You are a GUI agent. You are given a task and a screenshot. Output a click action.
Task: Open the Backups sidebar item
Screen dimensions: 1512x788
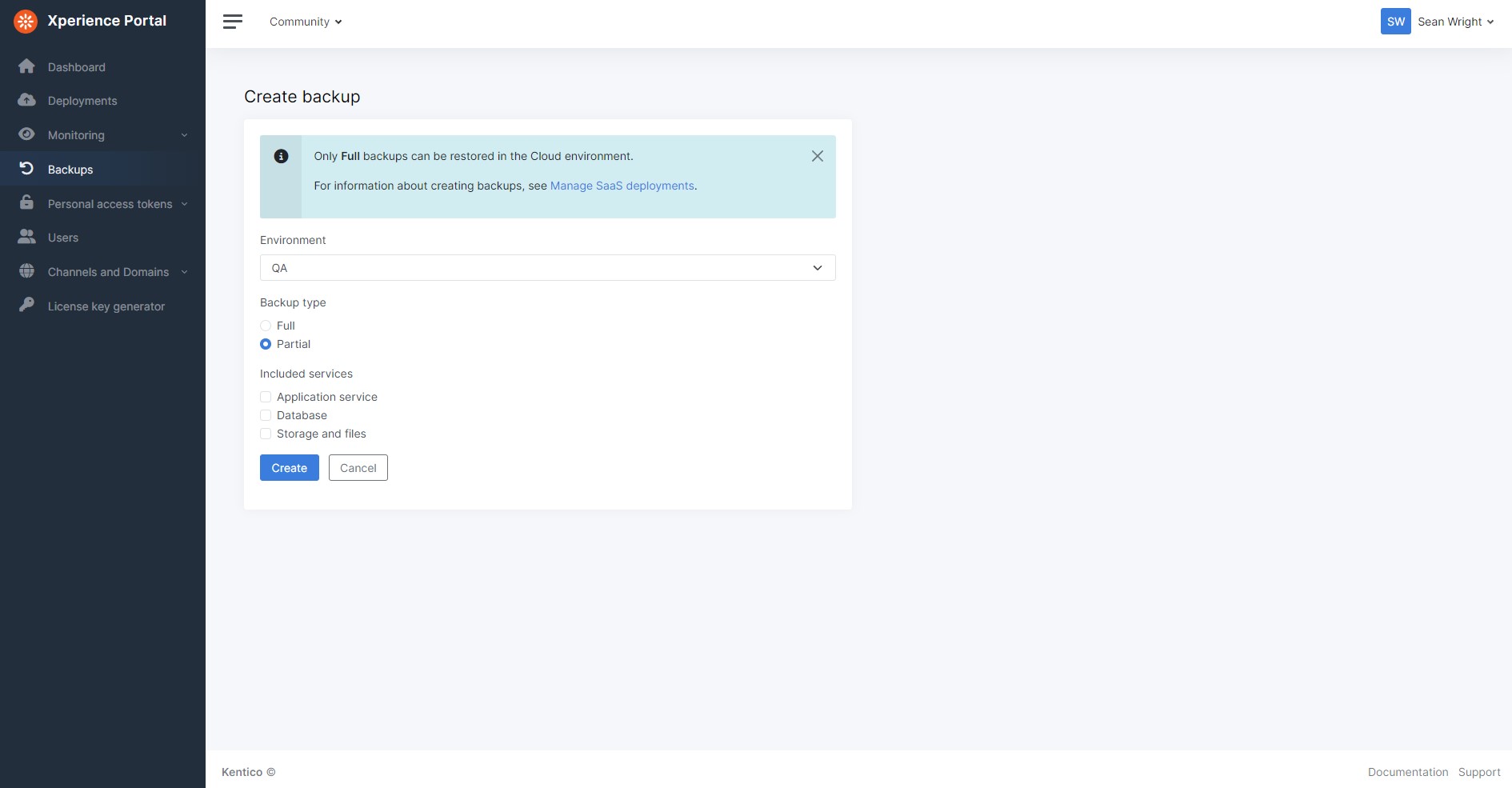click(x=102, y=170)
